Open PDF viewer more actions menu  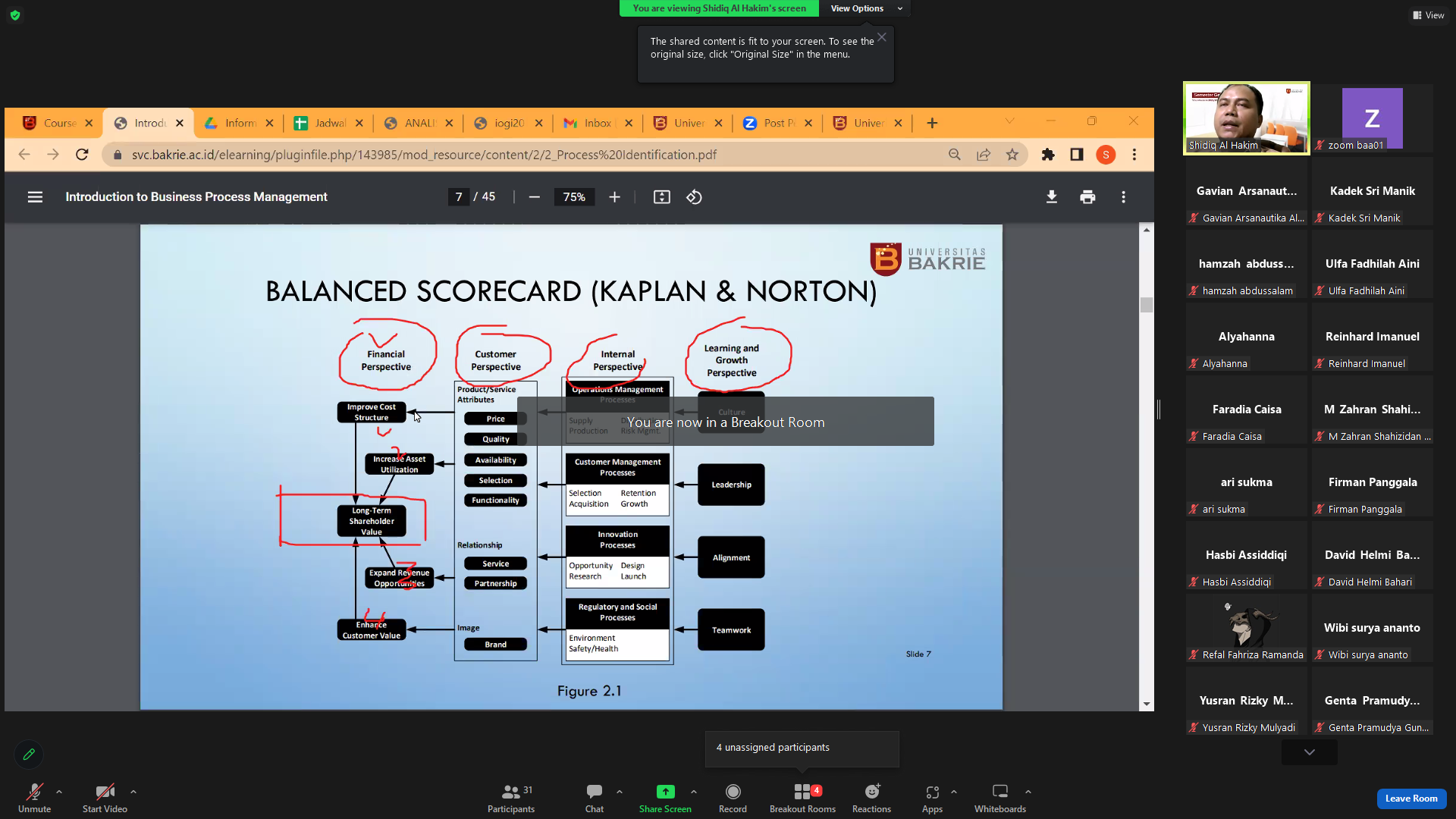click(x=1124, y=197)
